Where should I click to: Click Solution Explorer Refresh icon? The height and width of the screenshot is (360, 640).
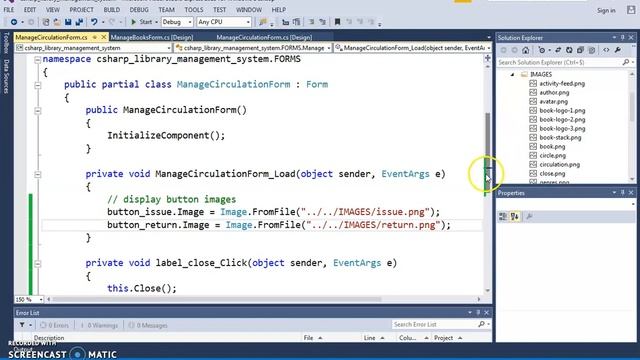pos(569,50)
